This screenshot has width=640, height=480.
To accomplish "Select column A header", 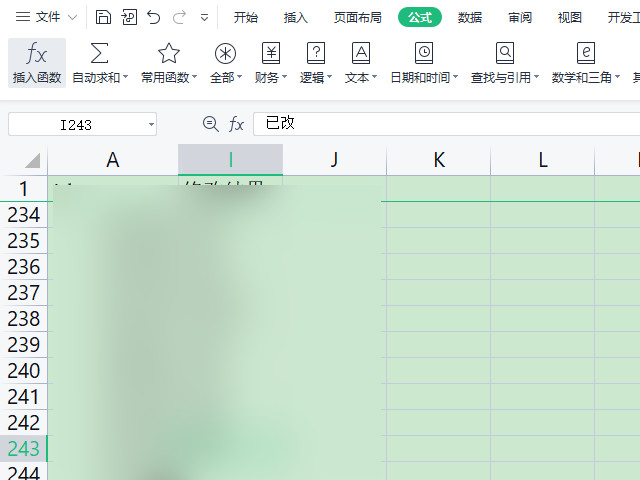I will tap(113, 160).
